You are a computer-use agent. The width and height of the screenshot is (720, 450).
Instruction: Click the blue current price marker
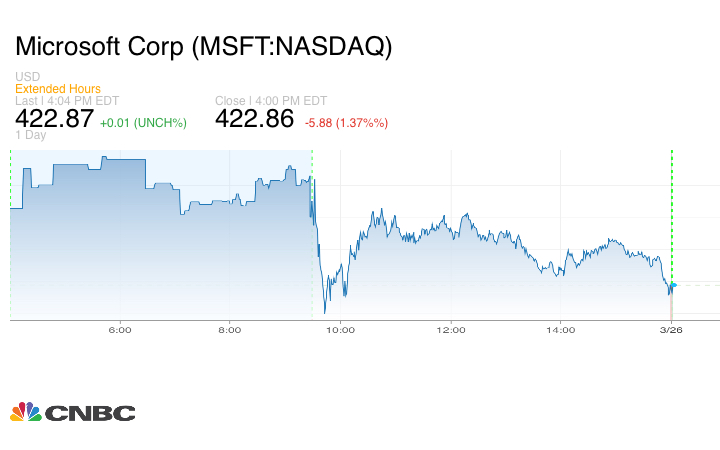[x=673, y=285]
